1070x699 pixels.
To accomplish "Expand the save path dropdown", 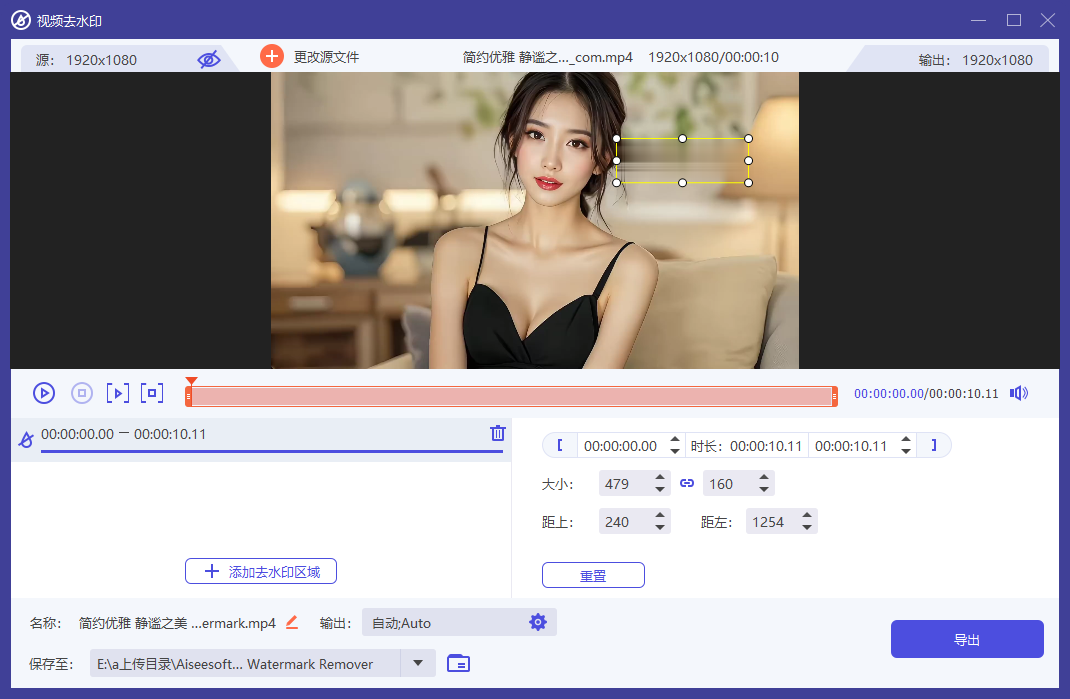I will pyautogui.click(x=418, y=663).
